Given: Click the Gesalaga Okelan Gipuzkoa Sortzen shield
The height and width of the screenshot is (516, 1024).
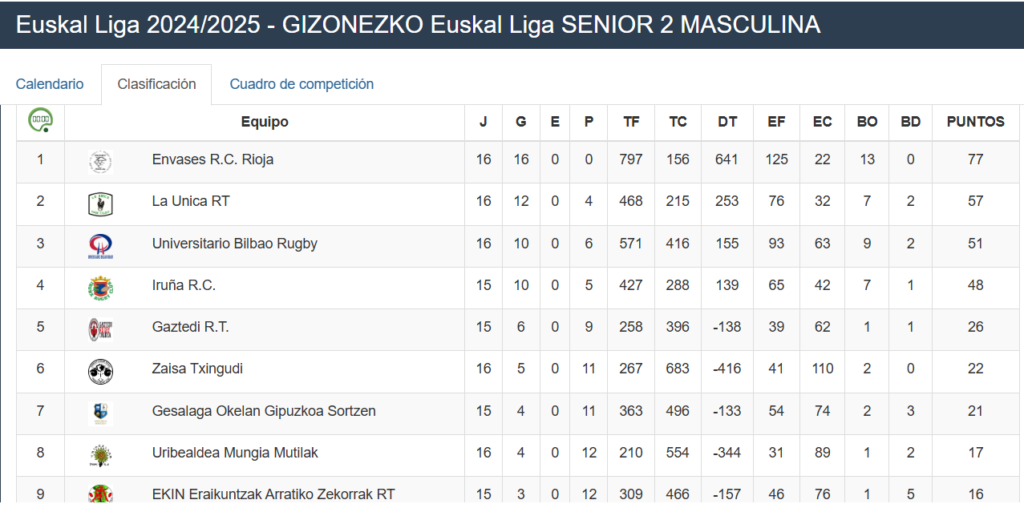Looking at the screenshot, I should (101, 413).
